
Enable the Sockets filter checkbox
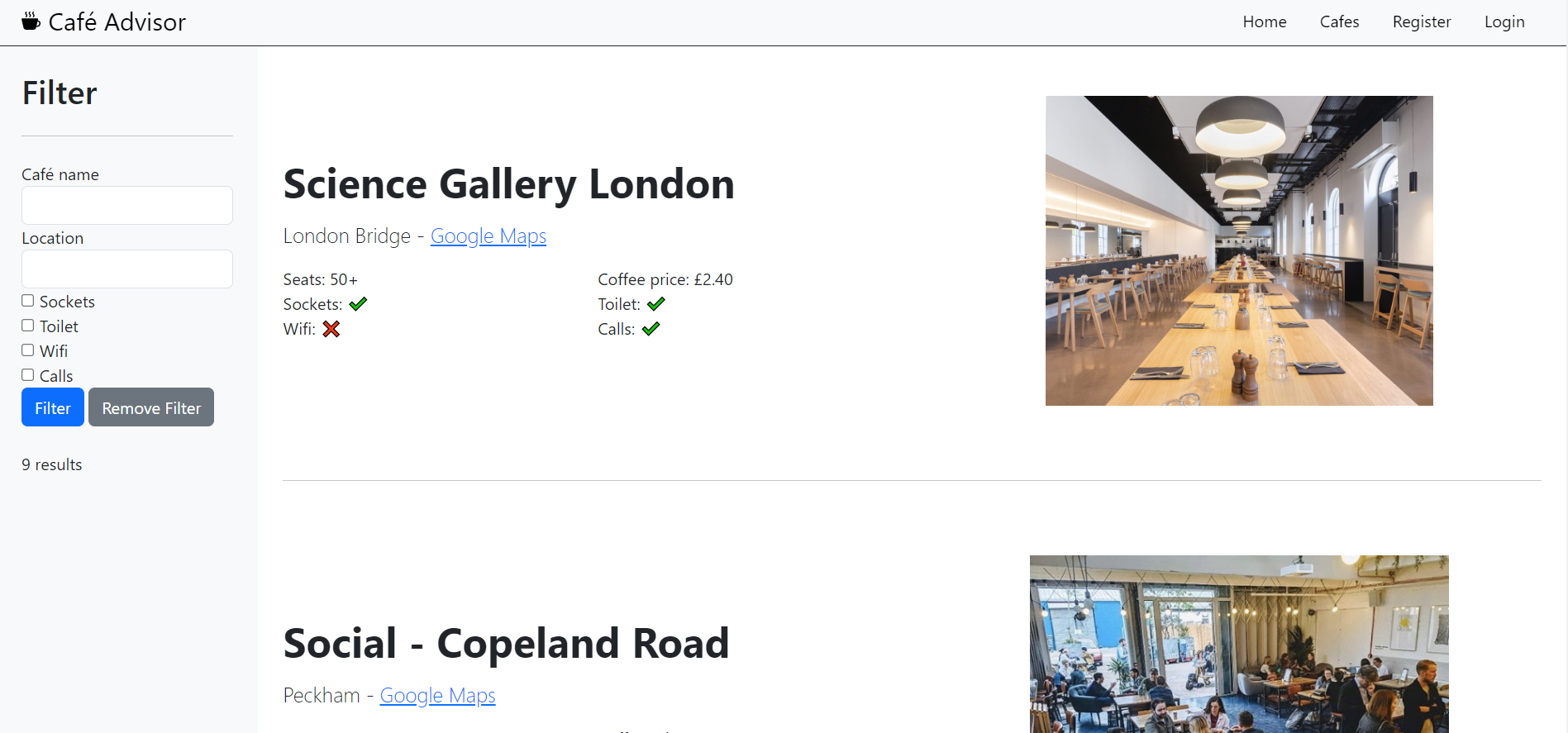coord(28,301)
